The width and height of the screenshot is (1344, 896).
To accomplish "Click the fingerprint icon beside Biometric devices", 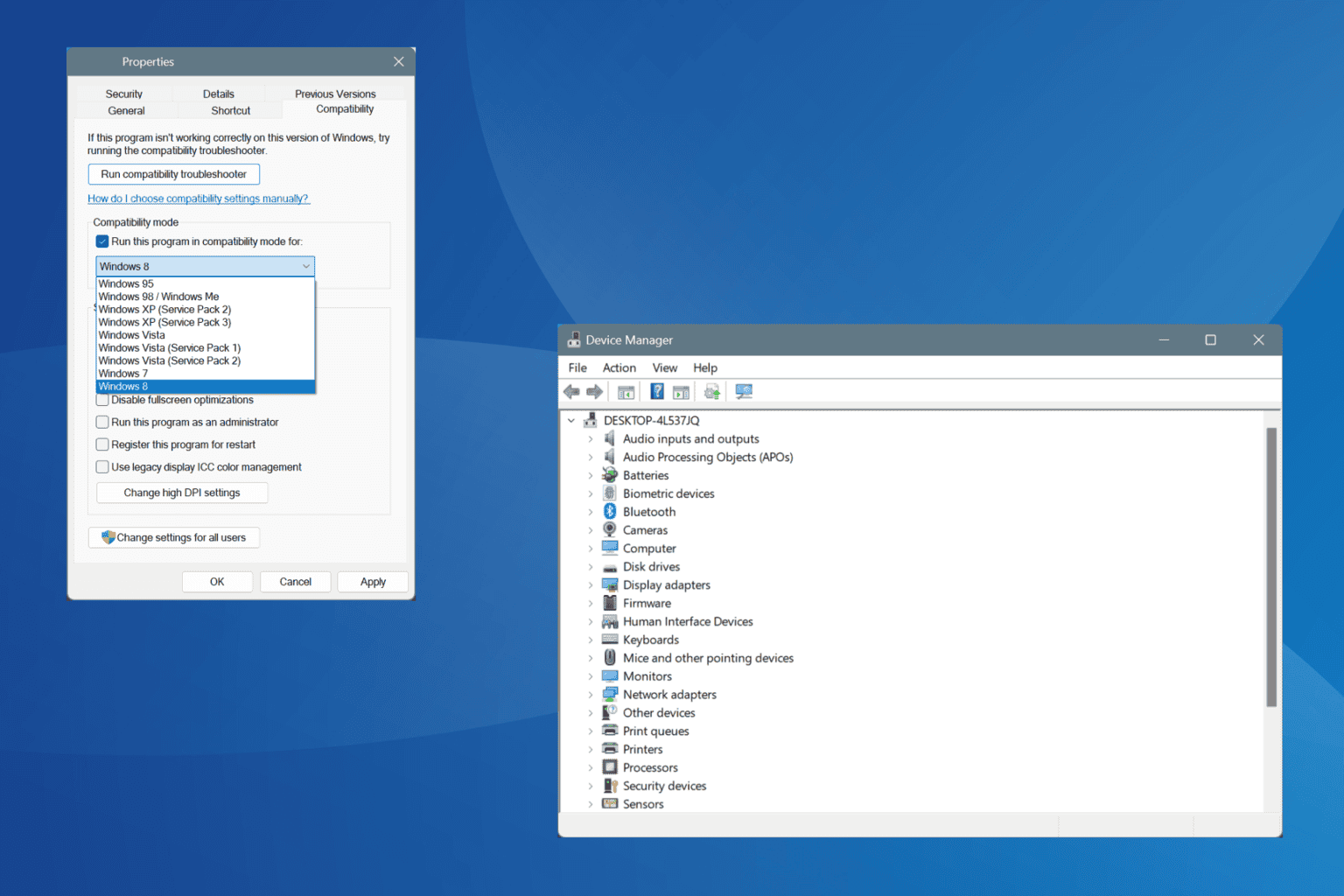I will (x=610, y=493).
